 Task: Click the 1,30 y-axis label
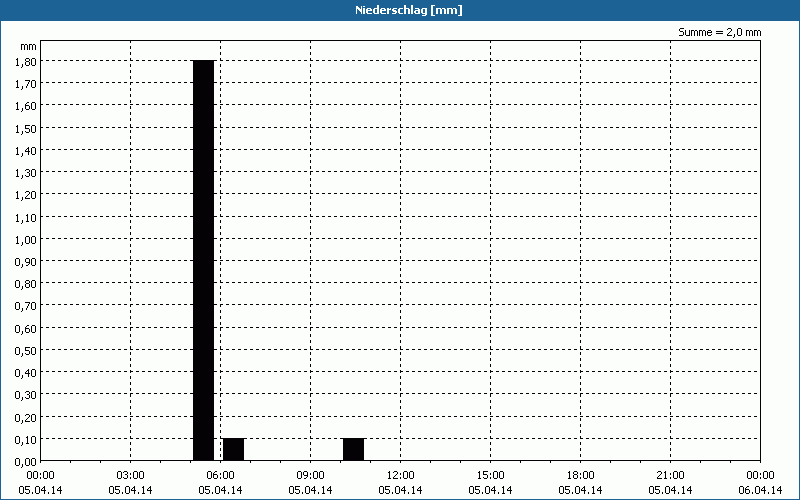[26, 172]
